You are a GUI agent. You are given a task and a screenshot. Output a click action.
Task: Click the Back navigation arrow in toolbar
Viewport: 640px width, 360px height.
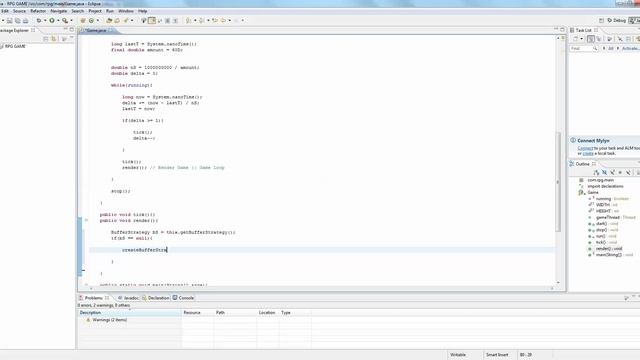point(223,20)
